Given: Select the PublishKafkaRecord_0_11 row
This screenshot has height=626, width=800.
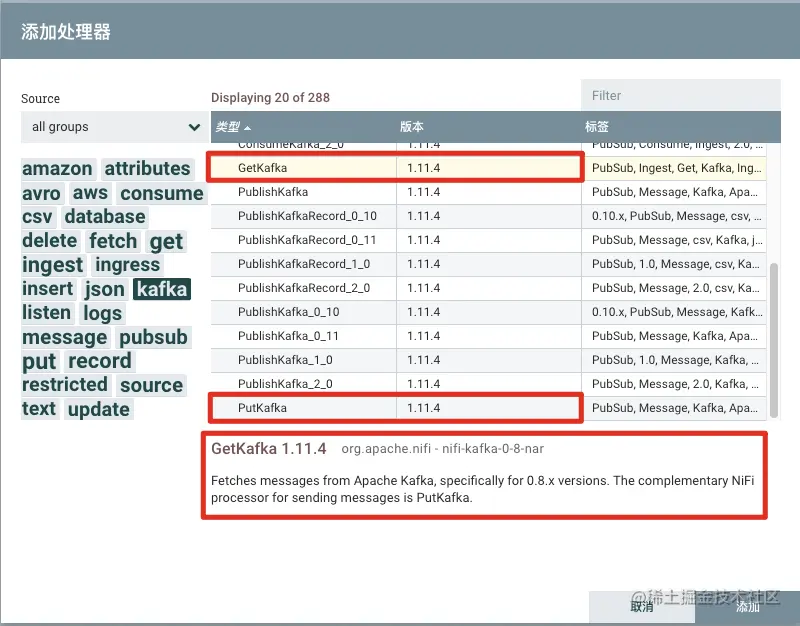Looking at the screenshot, I should coord(488,240).
